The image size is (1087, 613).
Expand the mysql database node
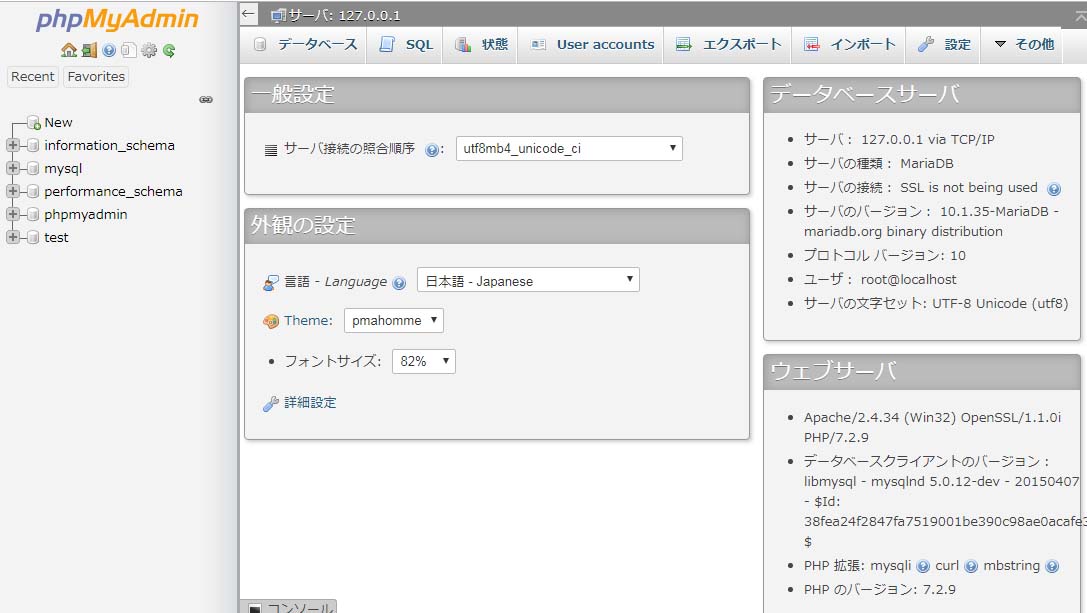13,168
